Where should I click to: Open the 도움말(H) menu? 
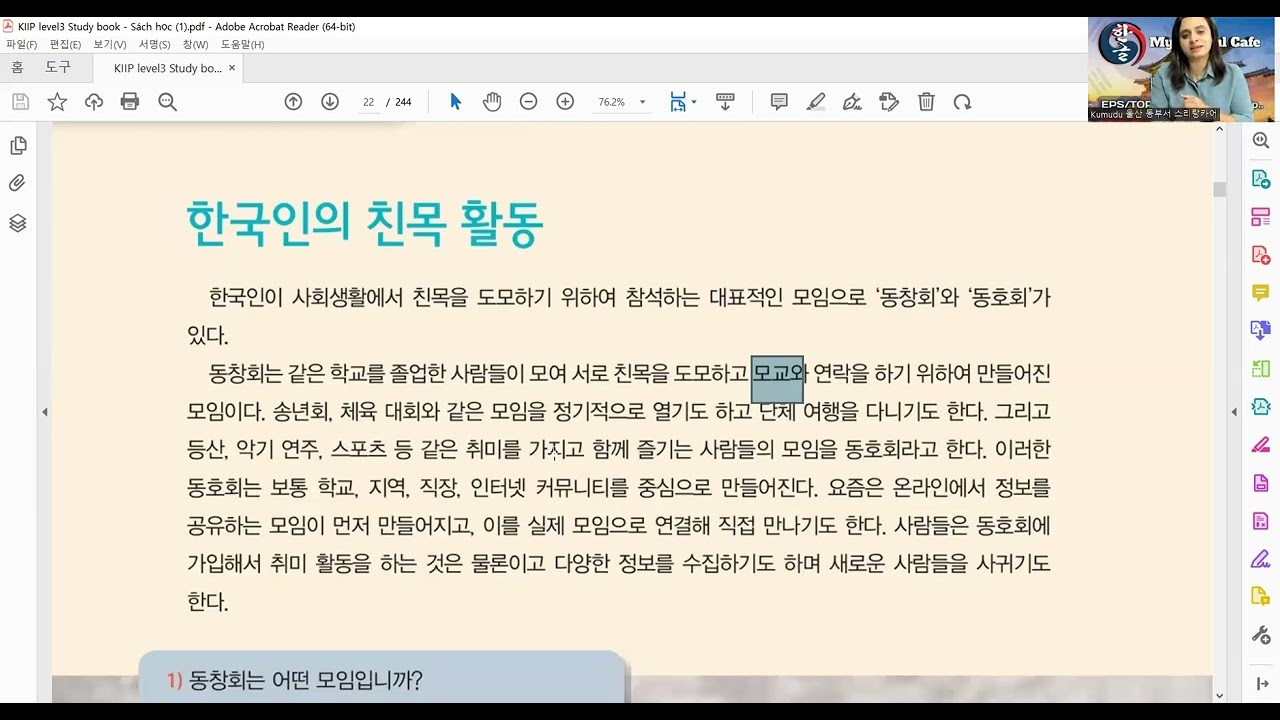(242, 44)
